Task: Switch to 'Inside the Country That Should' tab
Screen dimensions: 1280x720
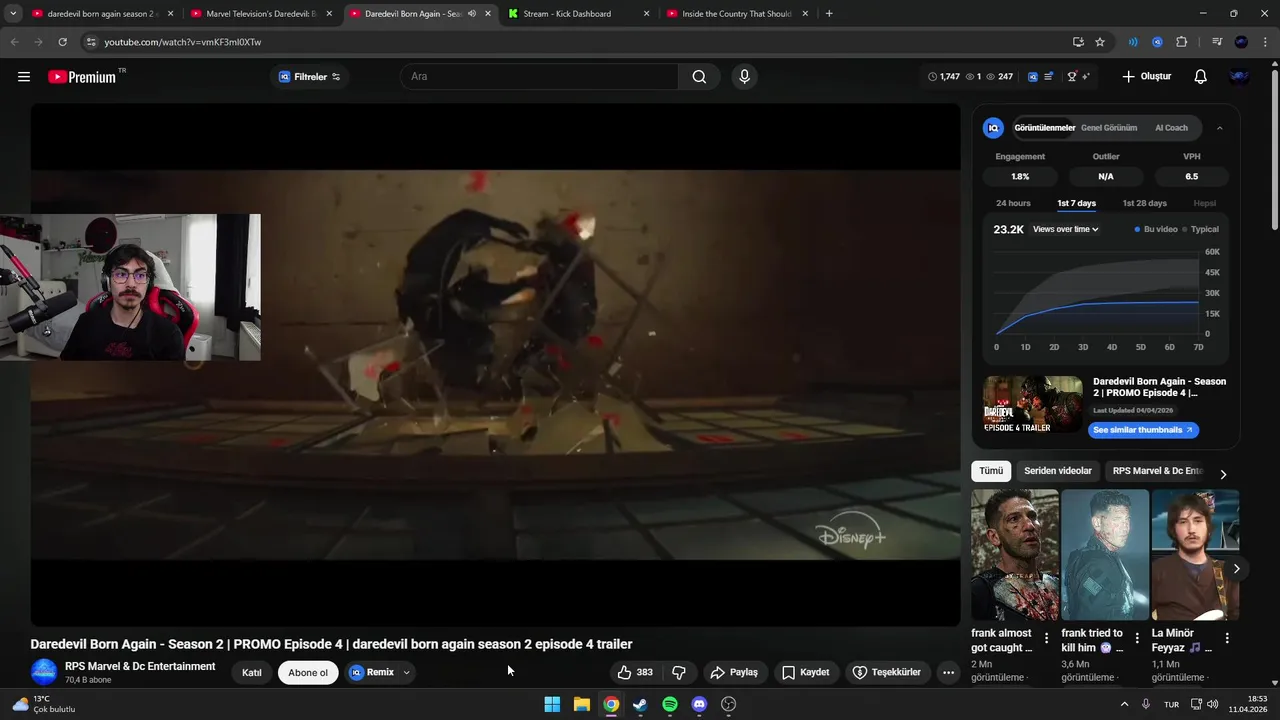Action: 735,14
